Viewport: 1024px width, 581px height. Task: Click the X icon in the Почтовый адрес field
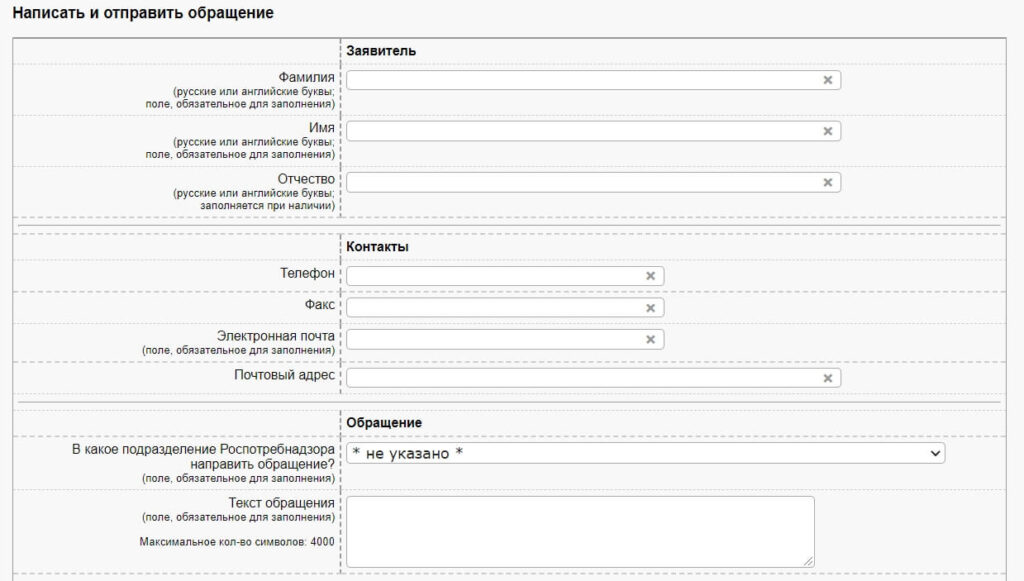click(x=828, y=378)
